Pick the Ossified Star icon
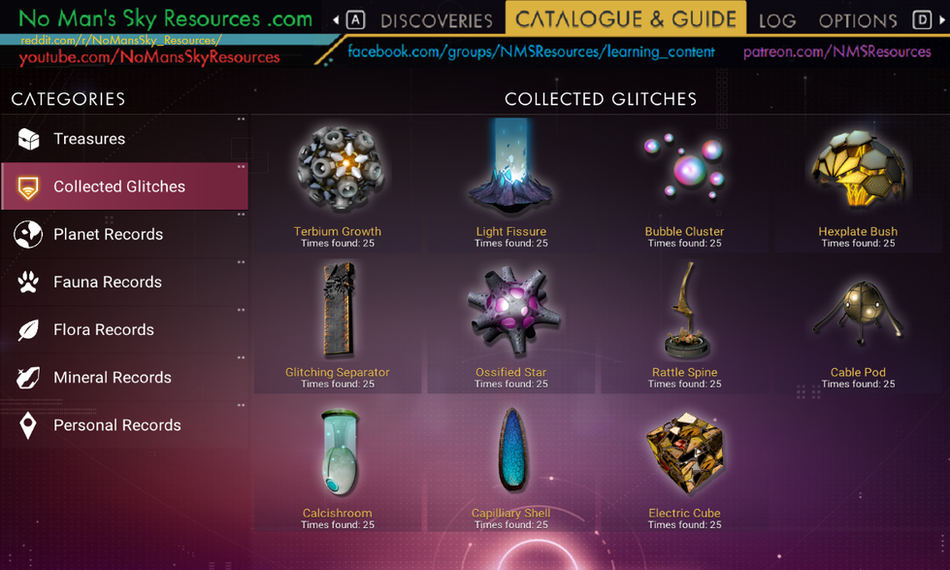 click(513, 311)
